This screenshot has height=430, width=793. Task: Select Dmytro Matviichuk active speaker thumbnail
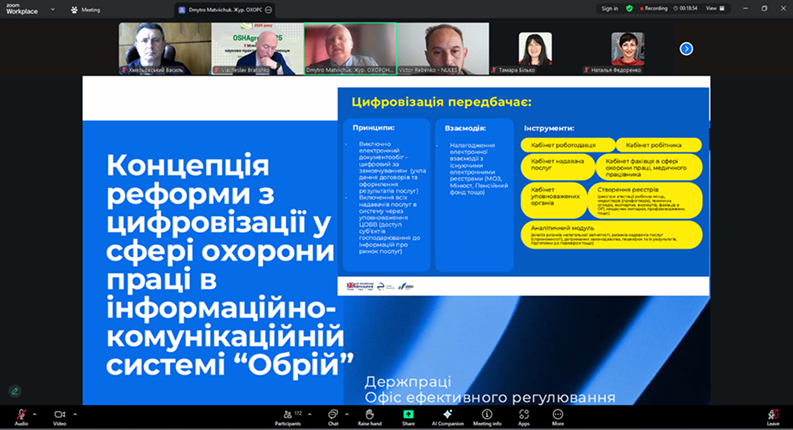pos(350,49)
